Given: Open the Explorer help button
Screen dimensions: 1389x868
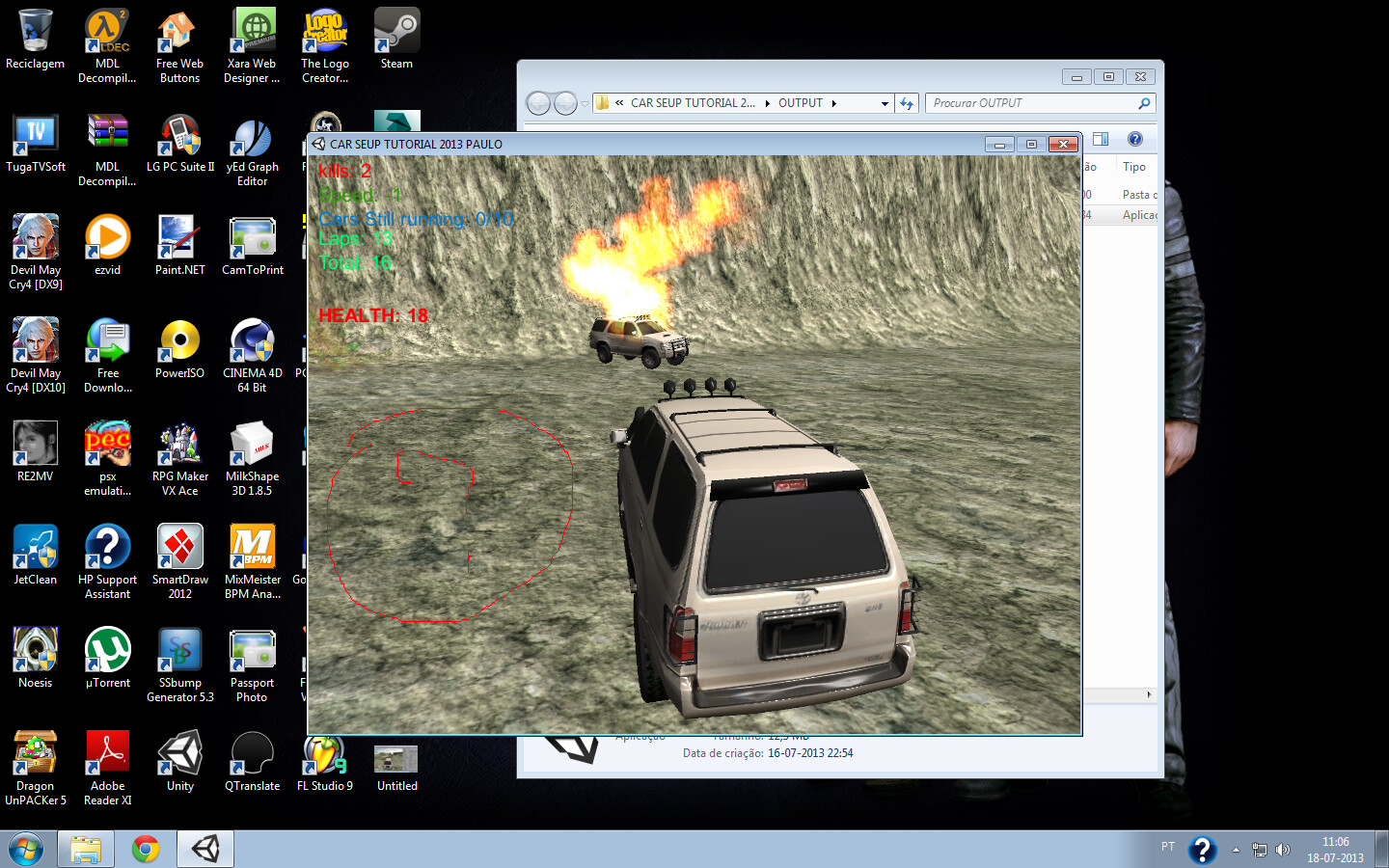Looking at the screenshot, I should pyautogui.click(x=1135, y=139).
